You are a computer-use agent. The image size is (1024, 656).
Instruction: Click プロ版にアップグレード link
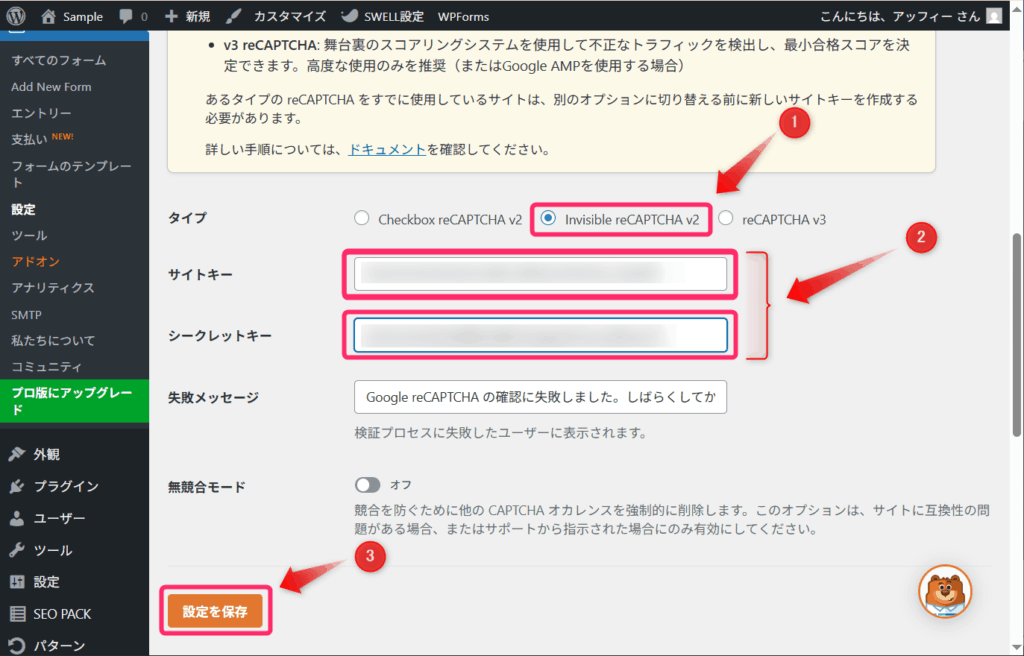click(74, 401)
